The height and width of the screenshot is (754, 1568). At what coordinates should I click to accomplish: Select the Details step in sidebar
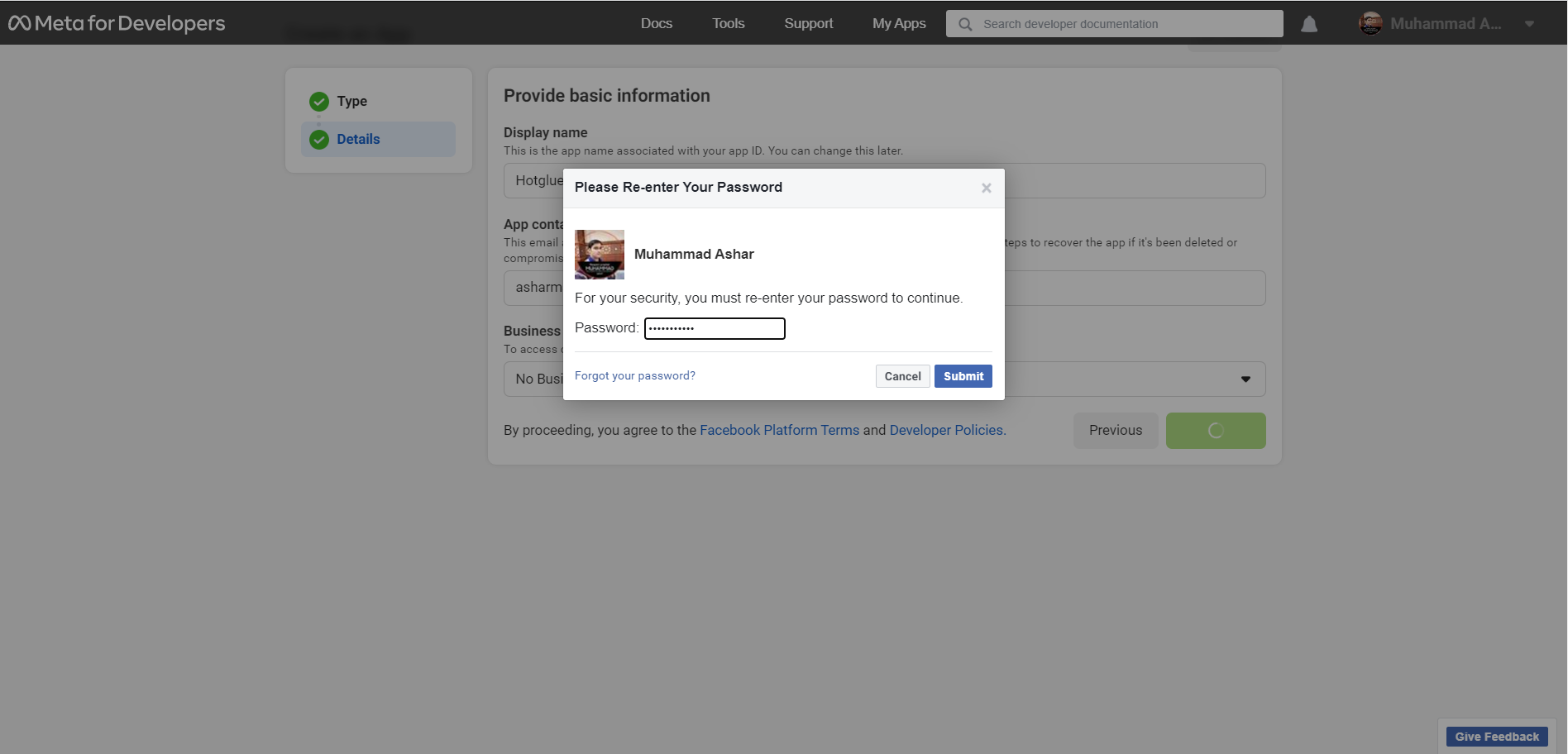[x=378, y=139]
